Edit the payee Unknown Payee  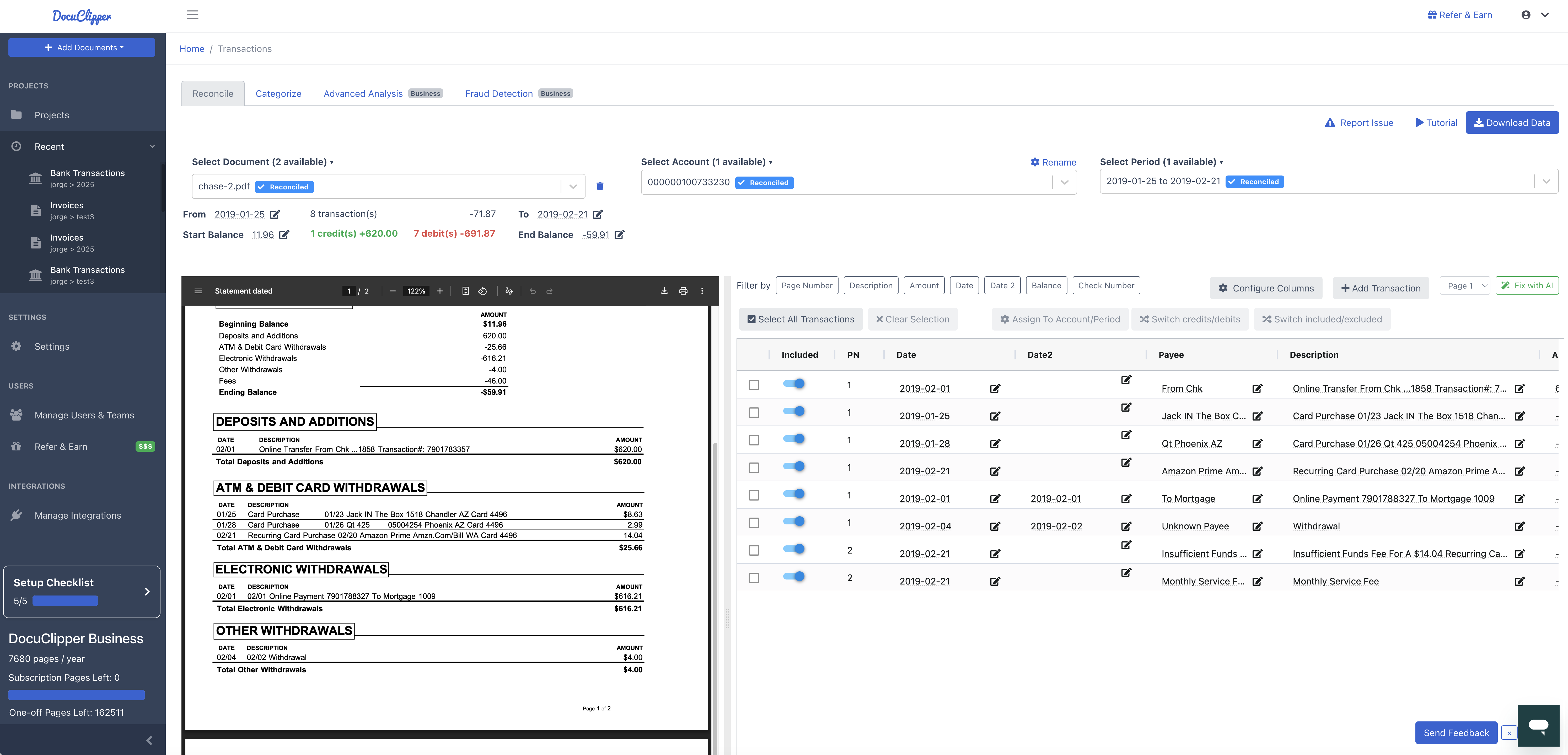click(x=1258, y=526)
